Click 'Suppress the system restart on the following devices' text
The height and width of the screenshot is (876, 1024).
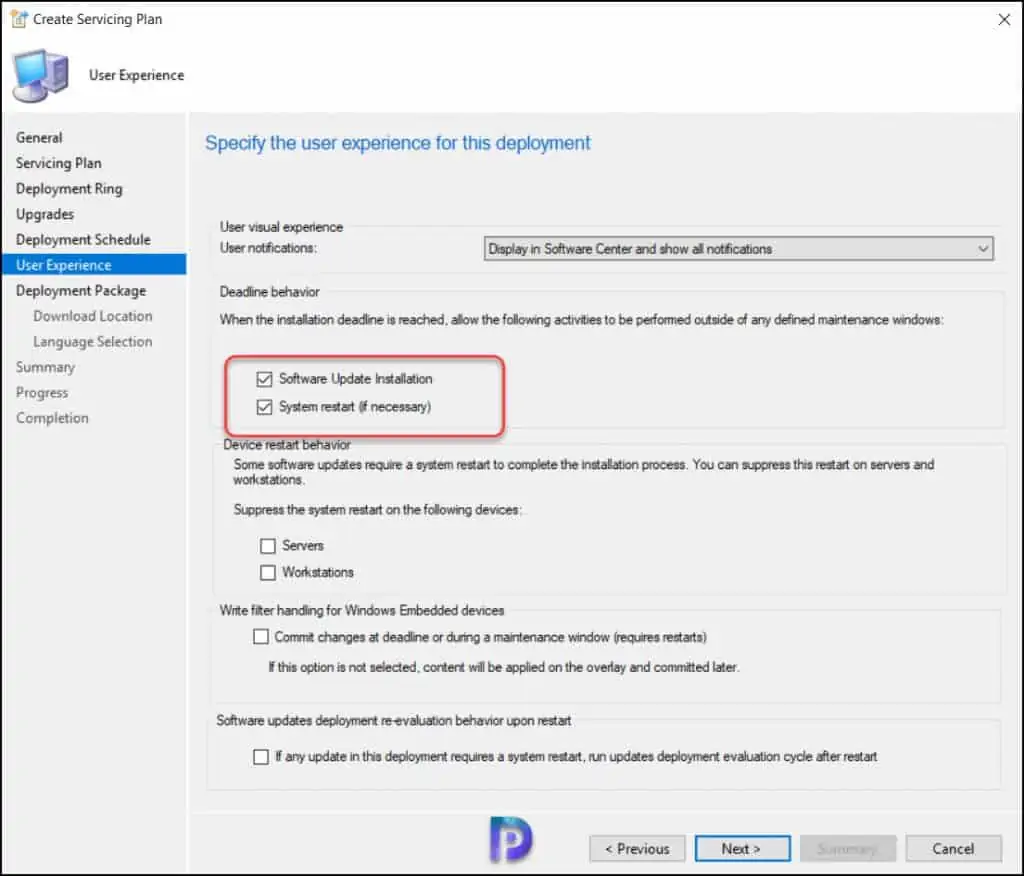tap(377, 510)
